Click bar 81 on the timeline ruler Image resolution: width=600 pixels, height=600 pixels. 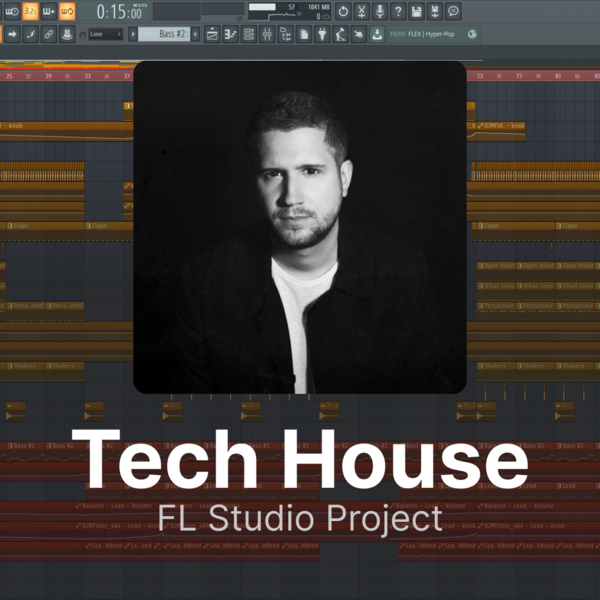click(558, 76)
